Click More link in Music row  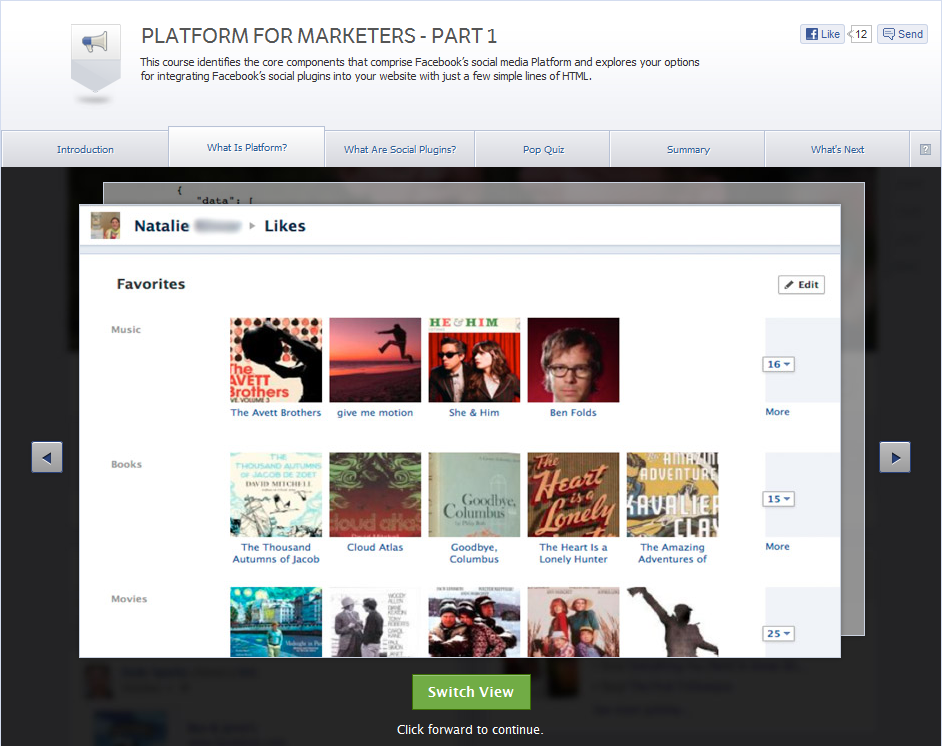coord(777,411)
